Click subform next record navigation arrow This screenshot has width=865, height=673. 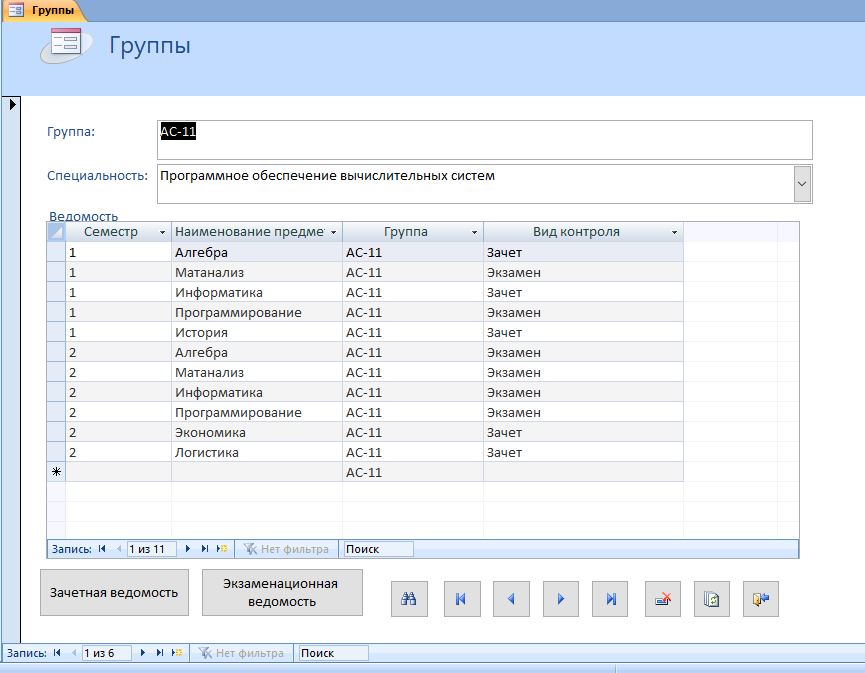188,549
